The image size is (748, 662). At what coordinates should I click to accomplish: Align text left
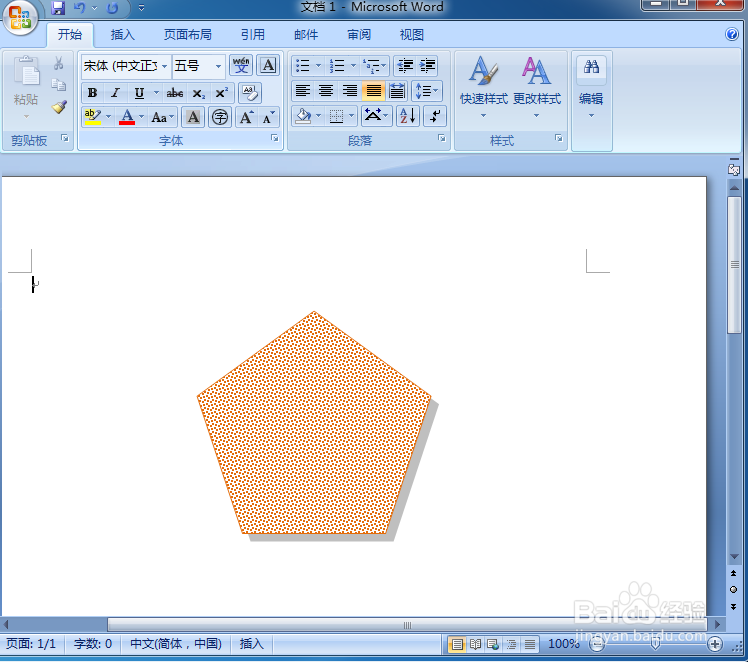coord(302,91)
